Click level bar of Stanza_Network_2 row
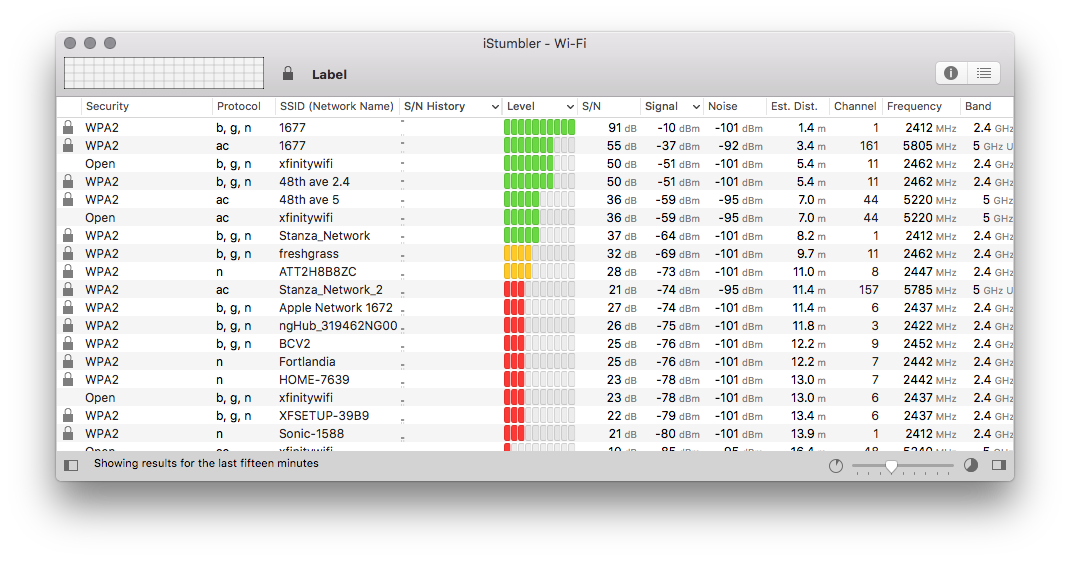Image resolution: width=1070 pixels, height=561 pixels. point(539,289)
